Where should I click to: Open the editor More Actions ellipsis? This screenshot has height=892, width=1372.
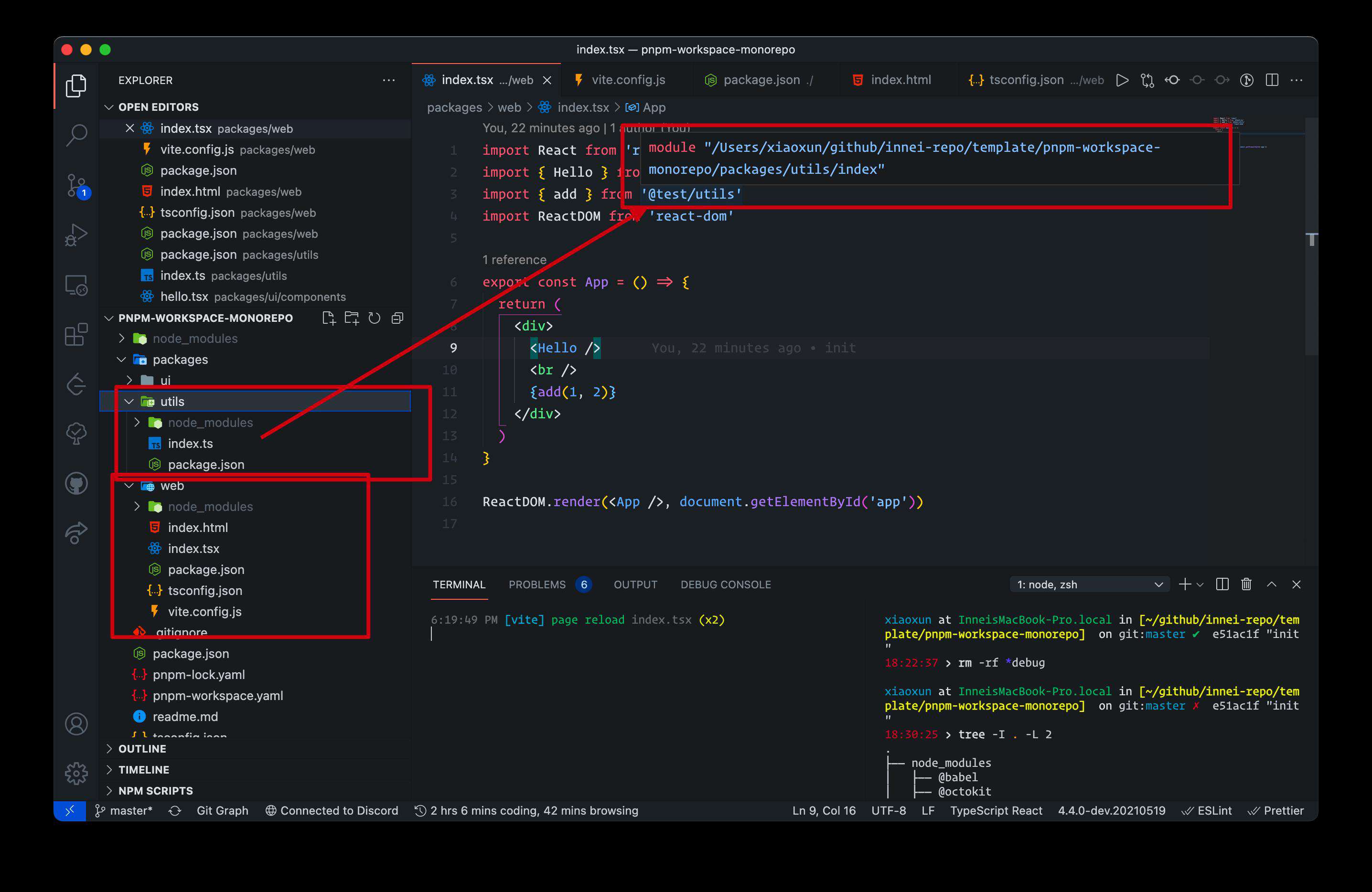[1297, 80]
